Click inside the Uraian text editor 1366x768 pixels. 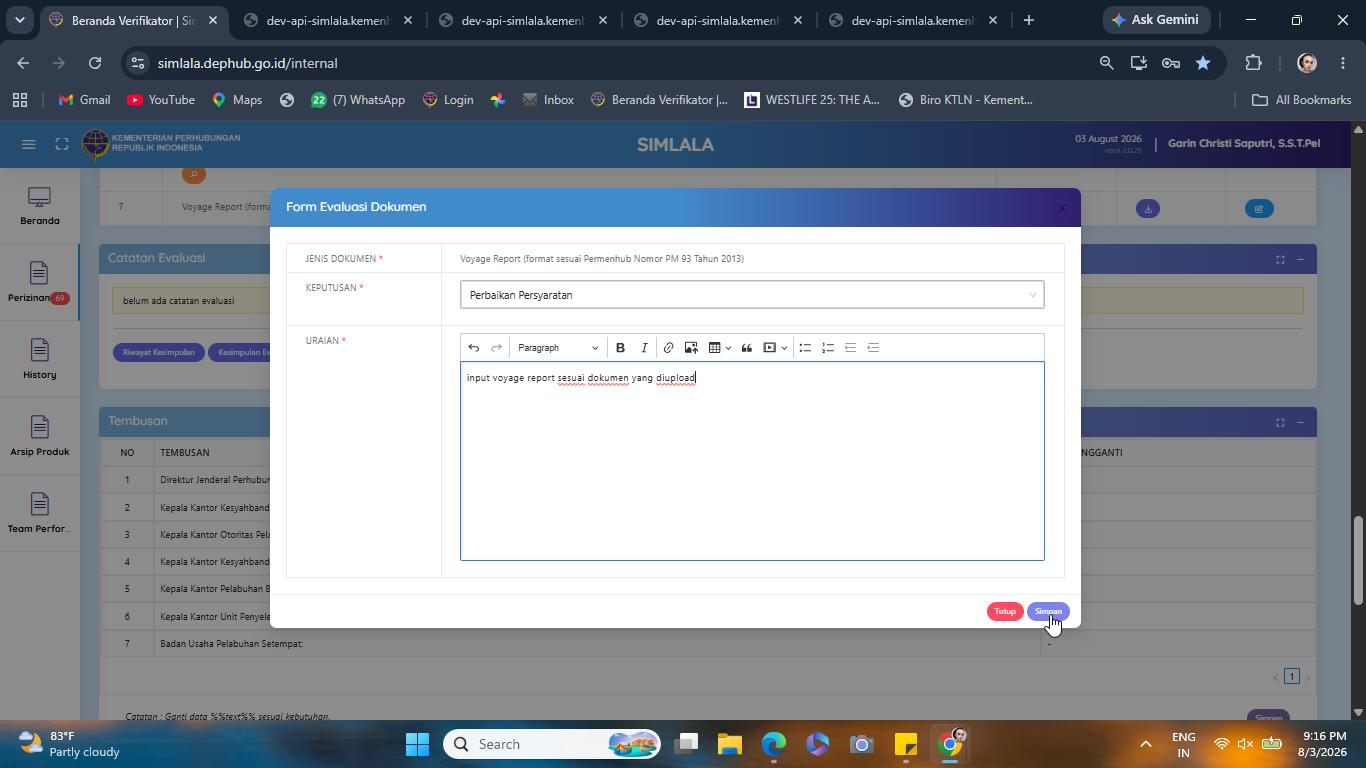(x=752, y=461)
